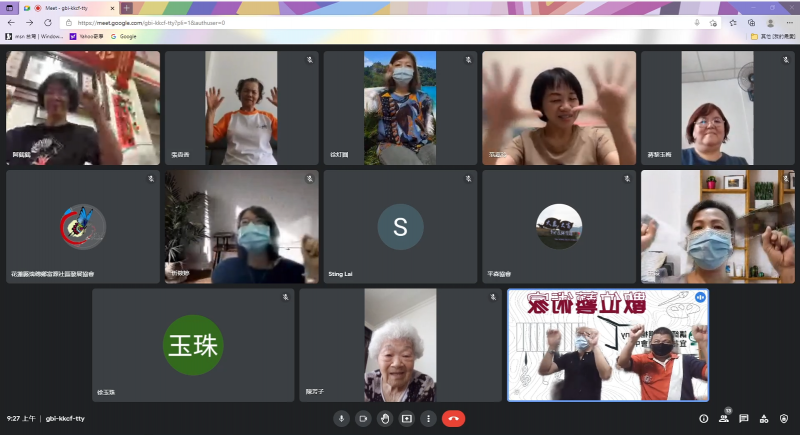
Task: Open the Google bookmark in favorites bar
Action: point(123,37)
